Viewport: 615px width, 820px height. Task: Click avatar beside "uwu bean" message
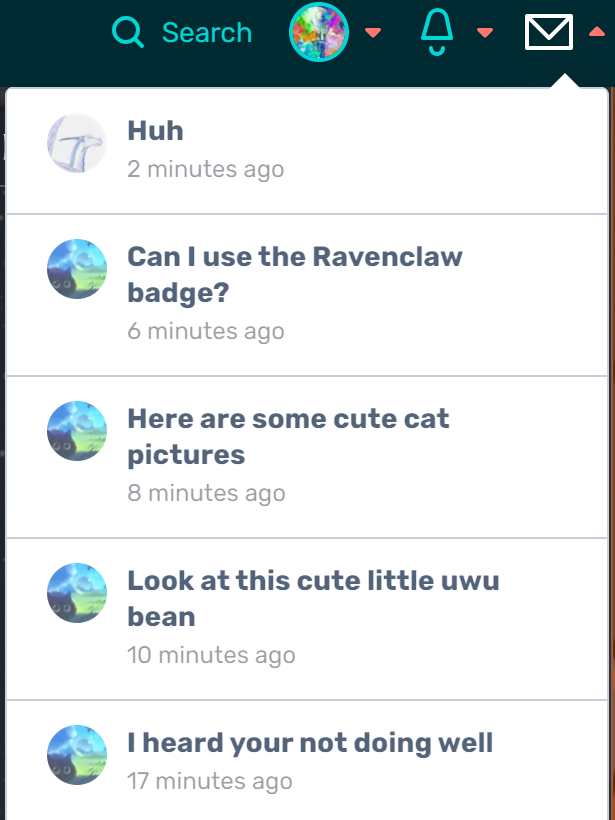point(77,592)
